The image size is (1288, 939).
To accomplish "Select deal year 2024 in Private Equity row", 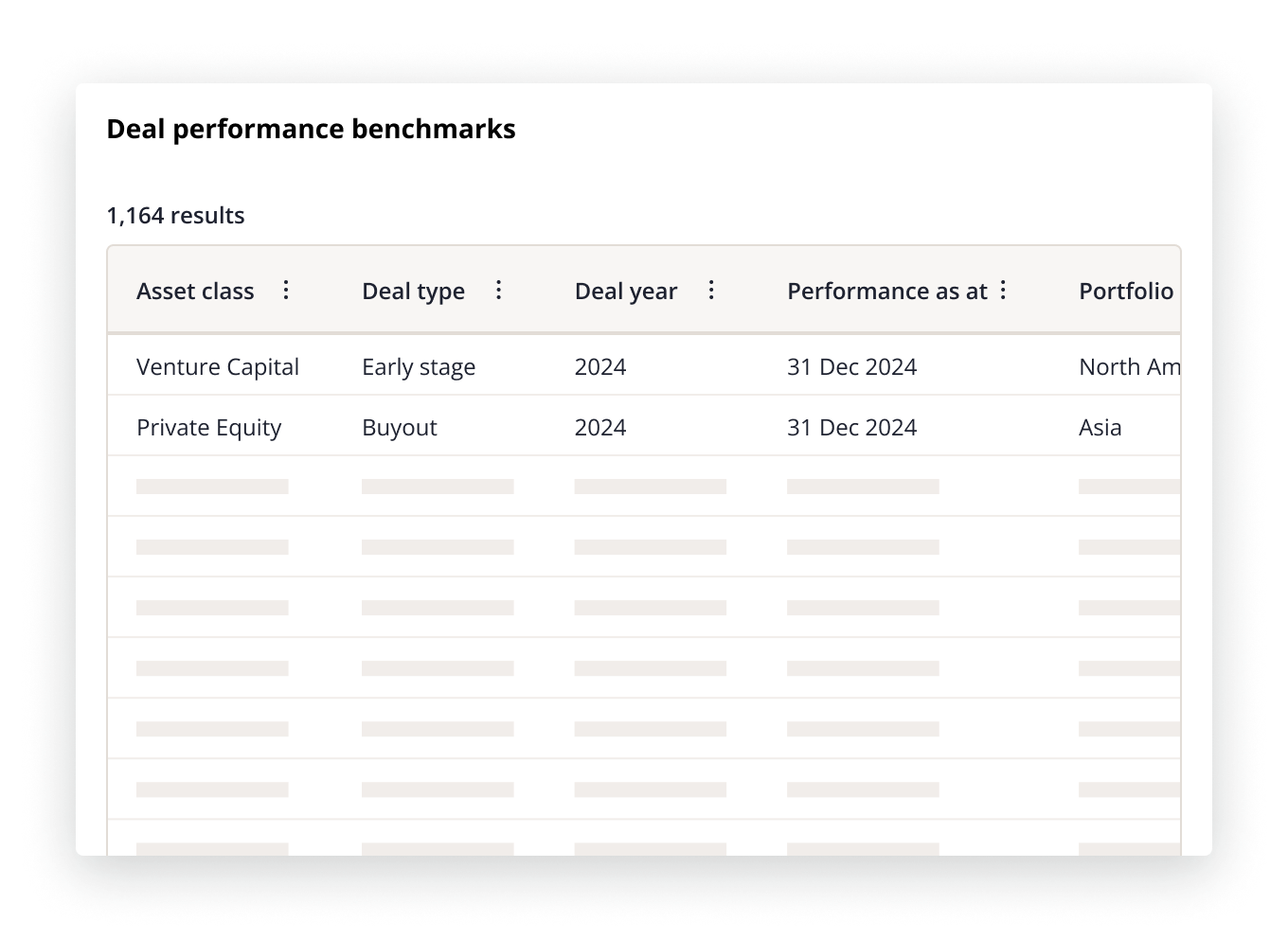I will coord(600,428).
